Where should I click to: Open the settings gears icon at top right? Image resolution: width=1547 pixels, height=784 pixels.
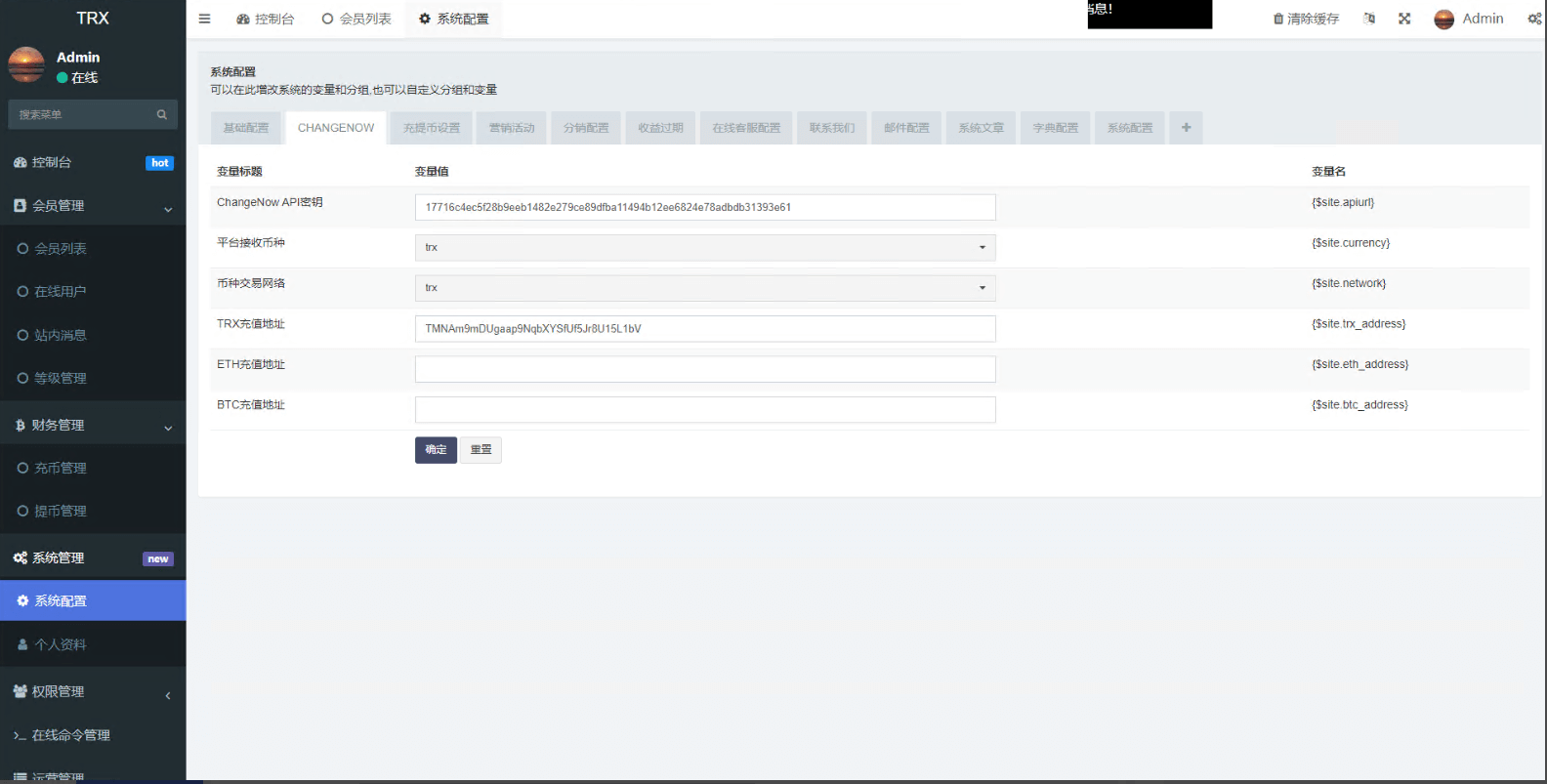pyautogui.click(x=1534, y=19)
